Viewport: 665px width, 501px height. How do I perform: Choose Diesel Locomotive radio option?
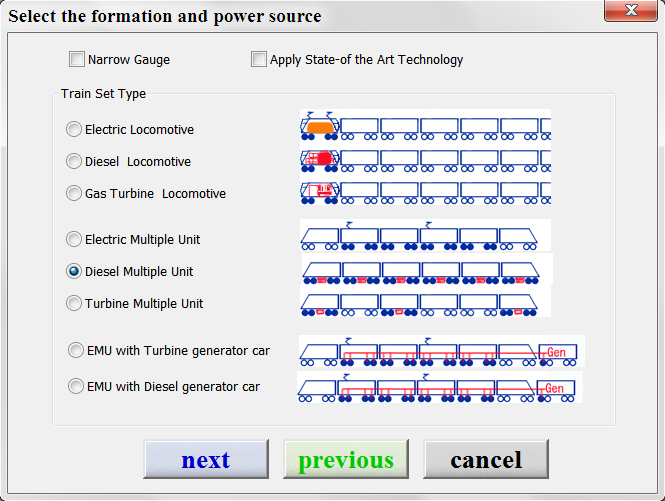[74, 161]
